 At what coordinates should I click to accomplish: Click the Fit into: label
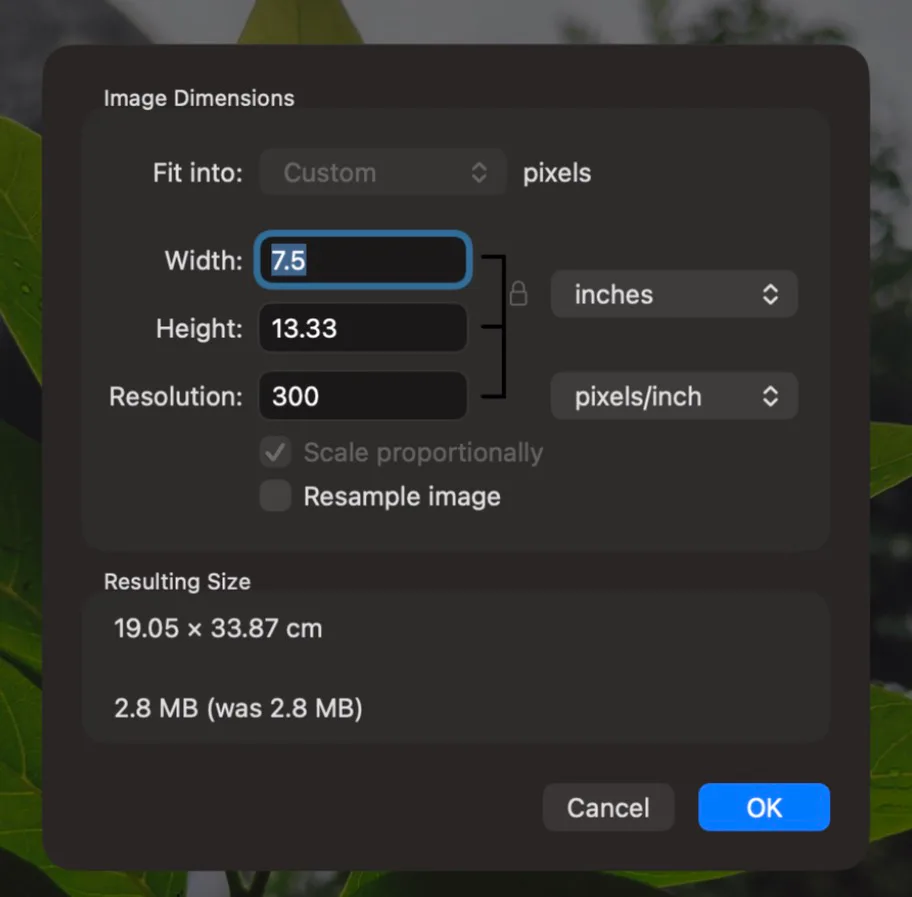pos(198,173)
